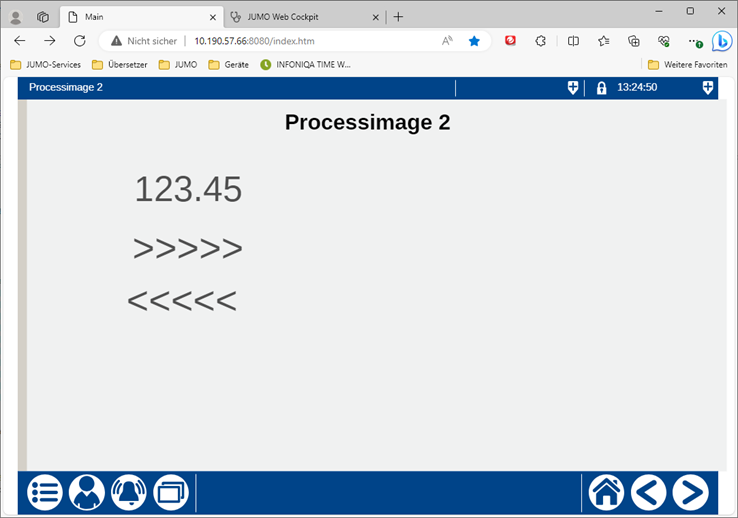Click the shield icon right of clock

[708, 88]
